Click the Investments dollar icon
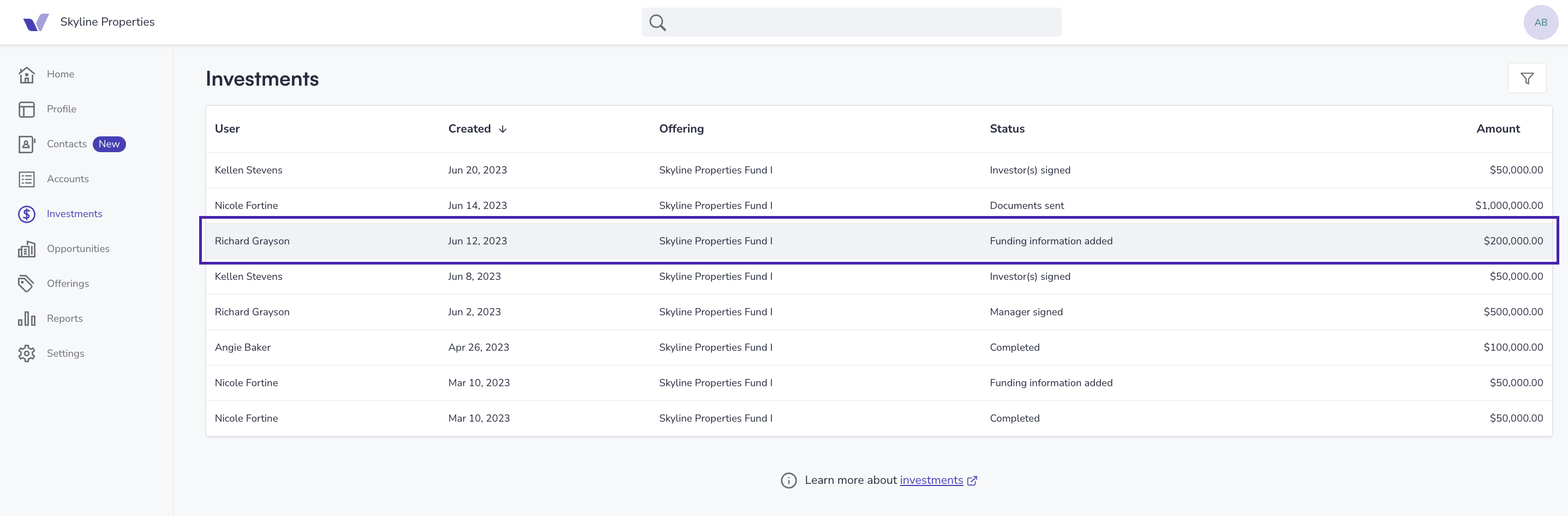 coord(27,214)
